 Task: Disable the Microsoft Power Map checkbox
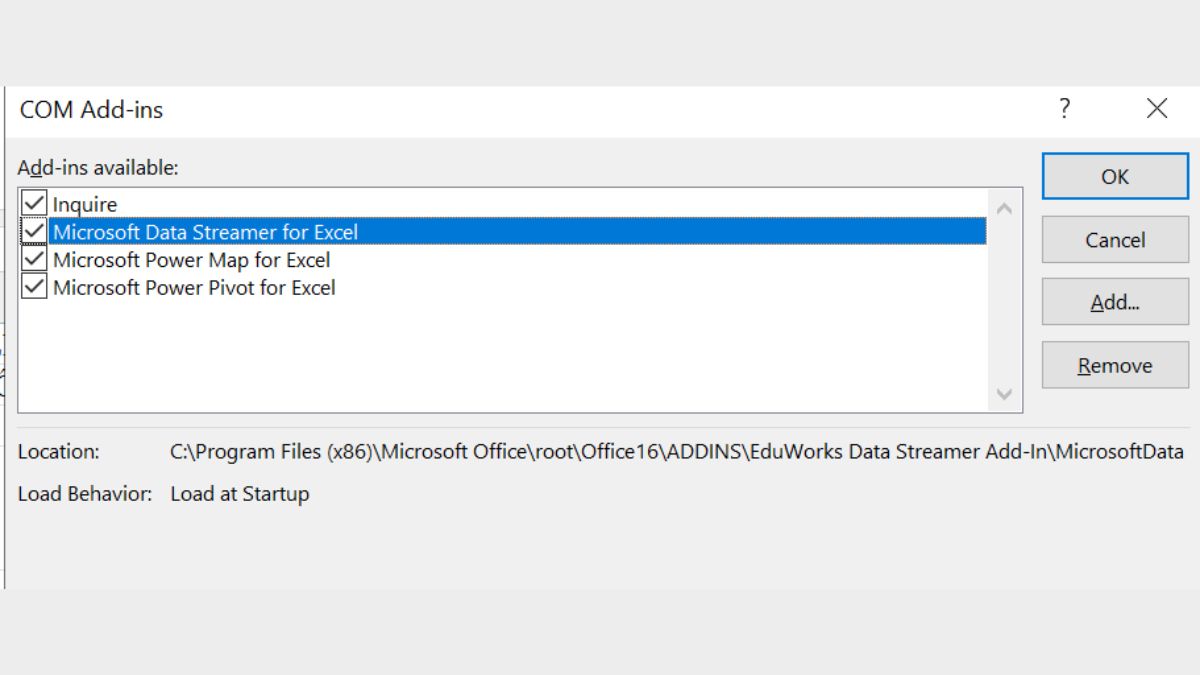coord(35,260)
